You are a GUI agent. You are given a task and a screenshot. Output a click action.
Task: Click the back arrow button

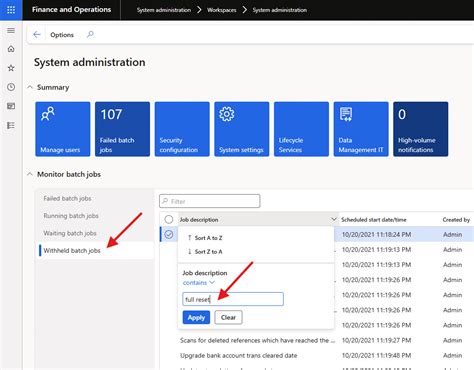[x=37, y=34]
